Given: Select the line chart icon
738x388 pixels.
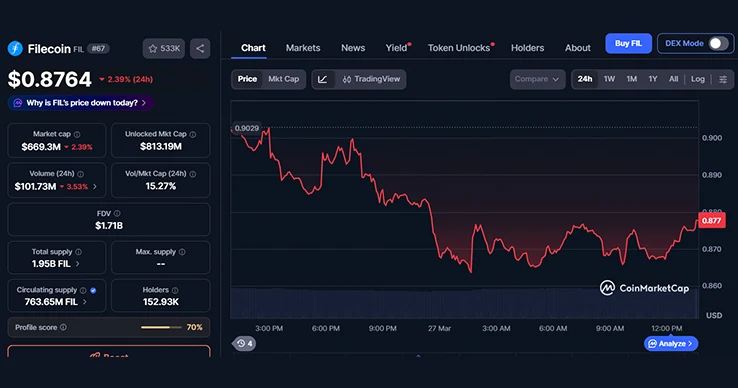Looking at the screenshot, I should pyautogui.click(x=323, y=79).
